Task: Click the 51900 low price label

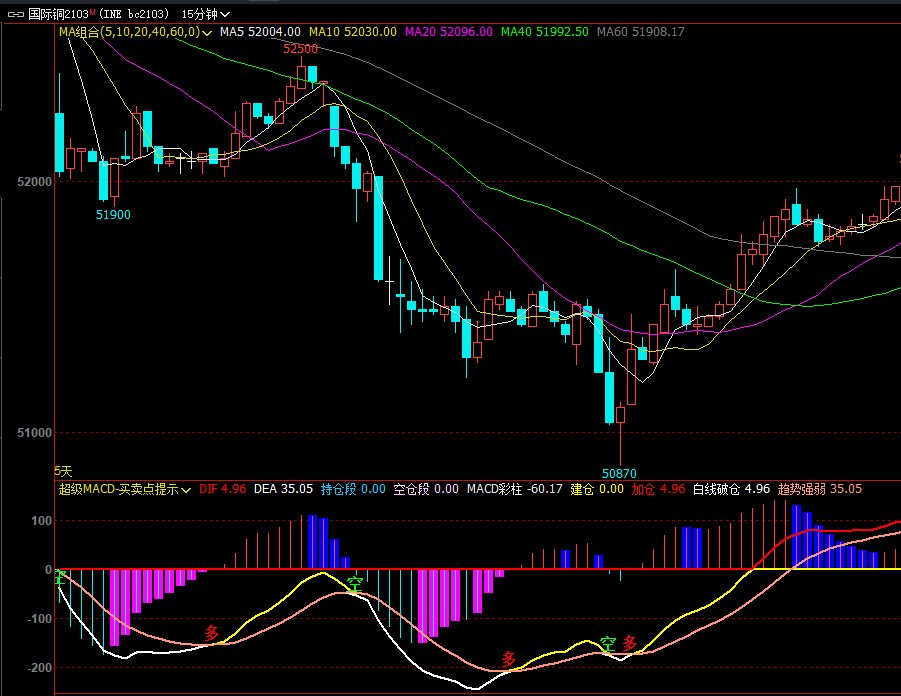Action: pyautogui.click(x=113, y=215)
